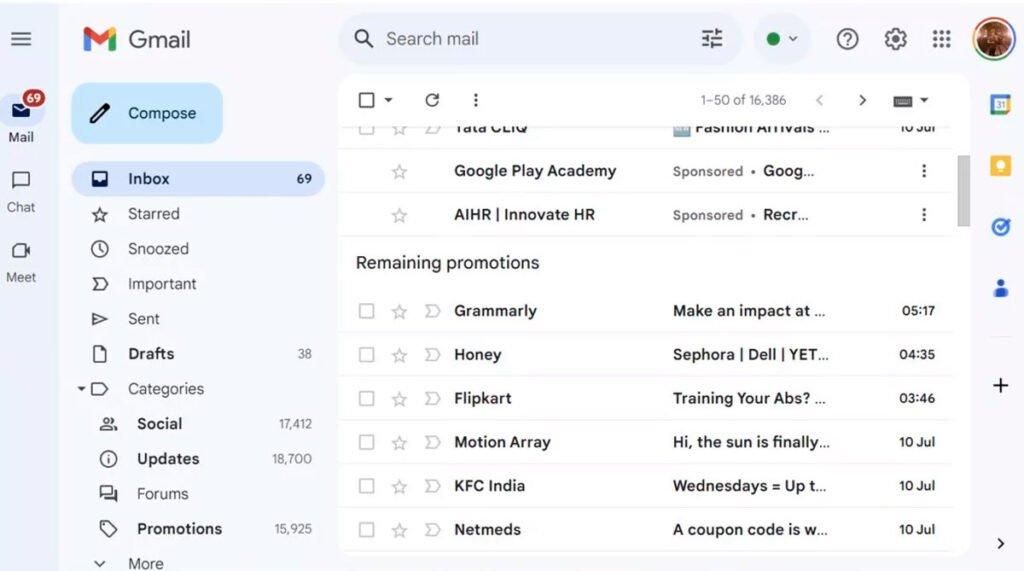Image resolution: width=1024 pixels, height=571 pixels.
Task: Collapse the Categories section
Action: click(x=81, y=389)
